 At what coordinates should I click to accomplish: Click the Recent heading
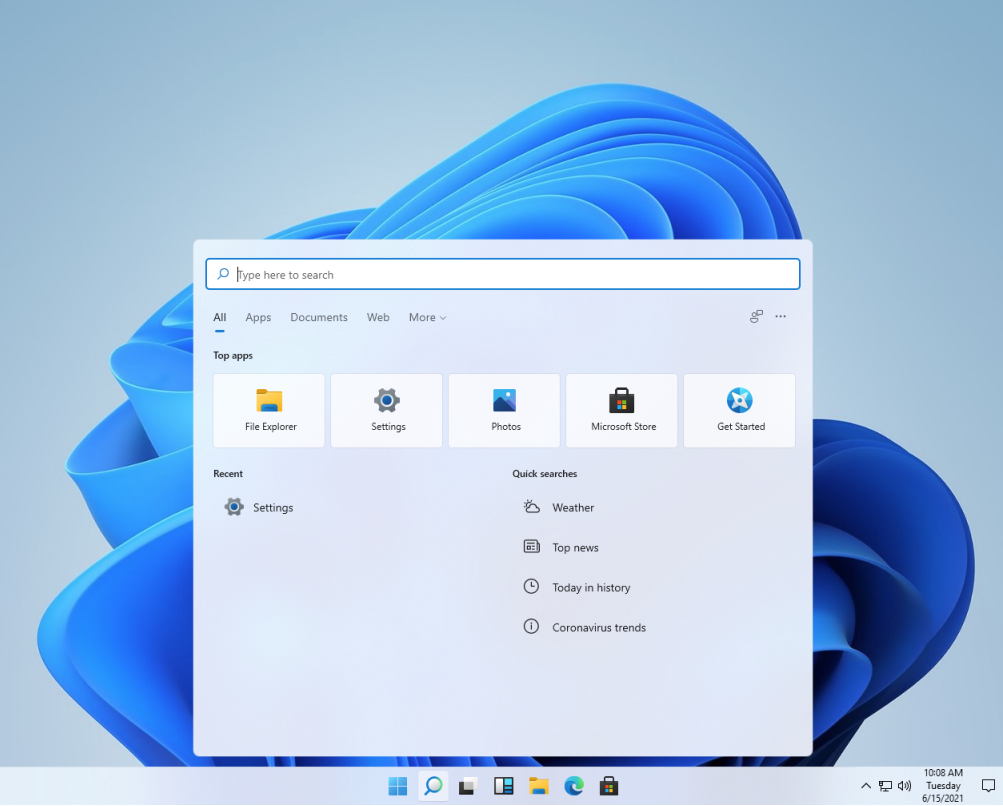[228, 474]
